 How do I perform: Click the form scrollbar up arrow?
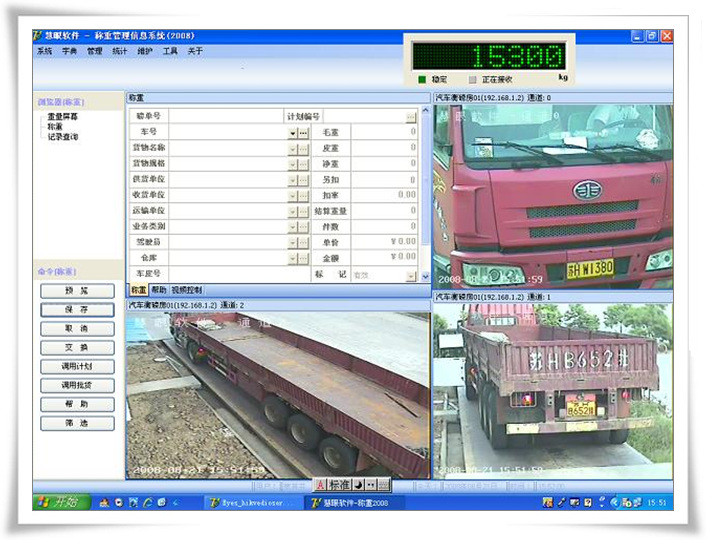pyautogui.click(x=425, y=110)
